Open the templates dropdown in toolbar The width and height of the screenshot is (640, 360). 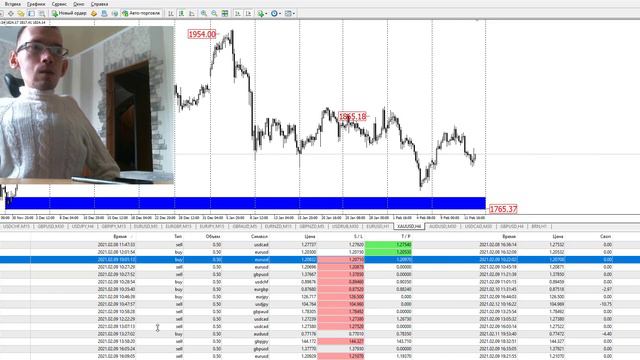[x=289, y=13]
